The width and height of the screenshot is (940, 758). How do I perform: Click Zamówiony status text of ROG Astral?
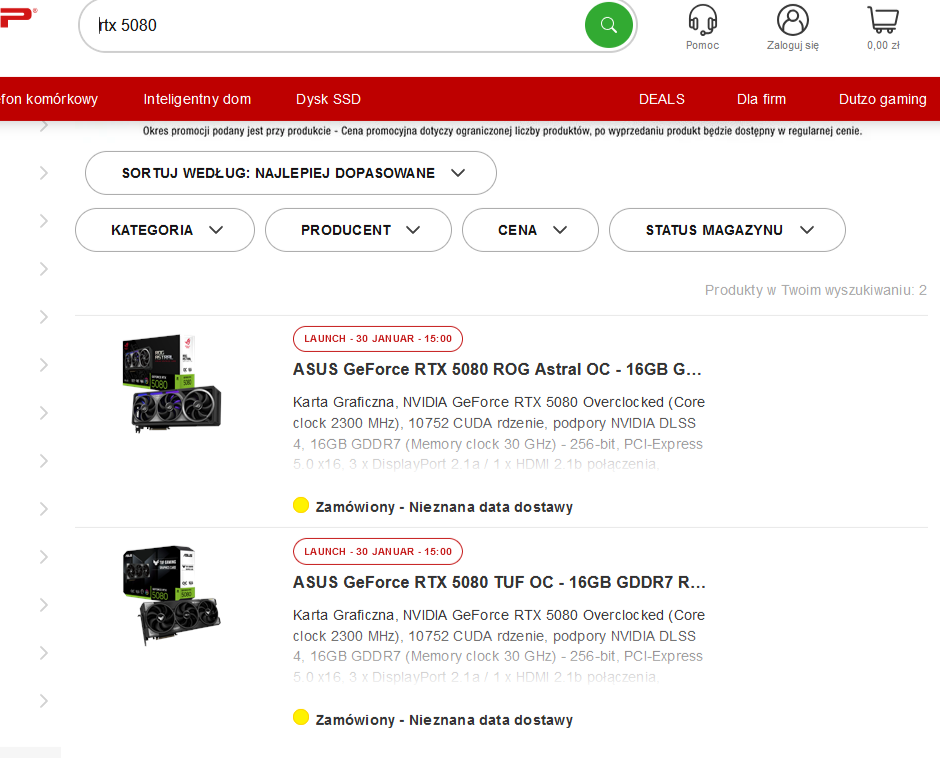coord(444,507)
